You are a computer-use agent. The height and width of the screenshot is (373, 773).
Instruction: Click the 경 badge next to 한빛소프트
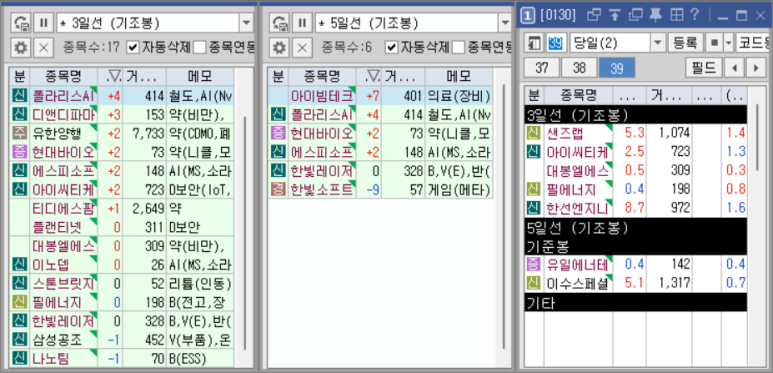click(x=278, y=189)
